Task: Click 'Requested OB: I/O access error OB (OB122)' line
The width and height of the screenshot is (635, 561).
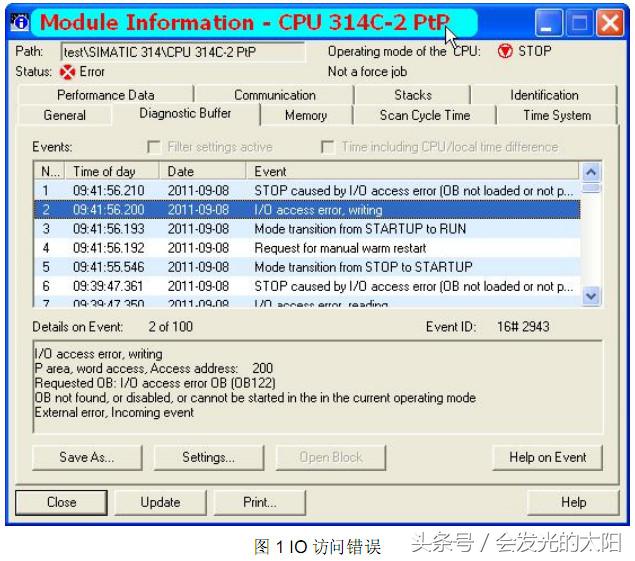Action: (155, 383)
